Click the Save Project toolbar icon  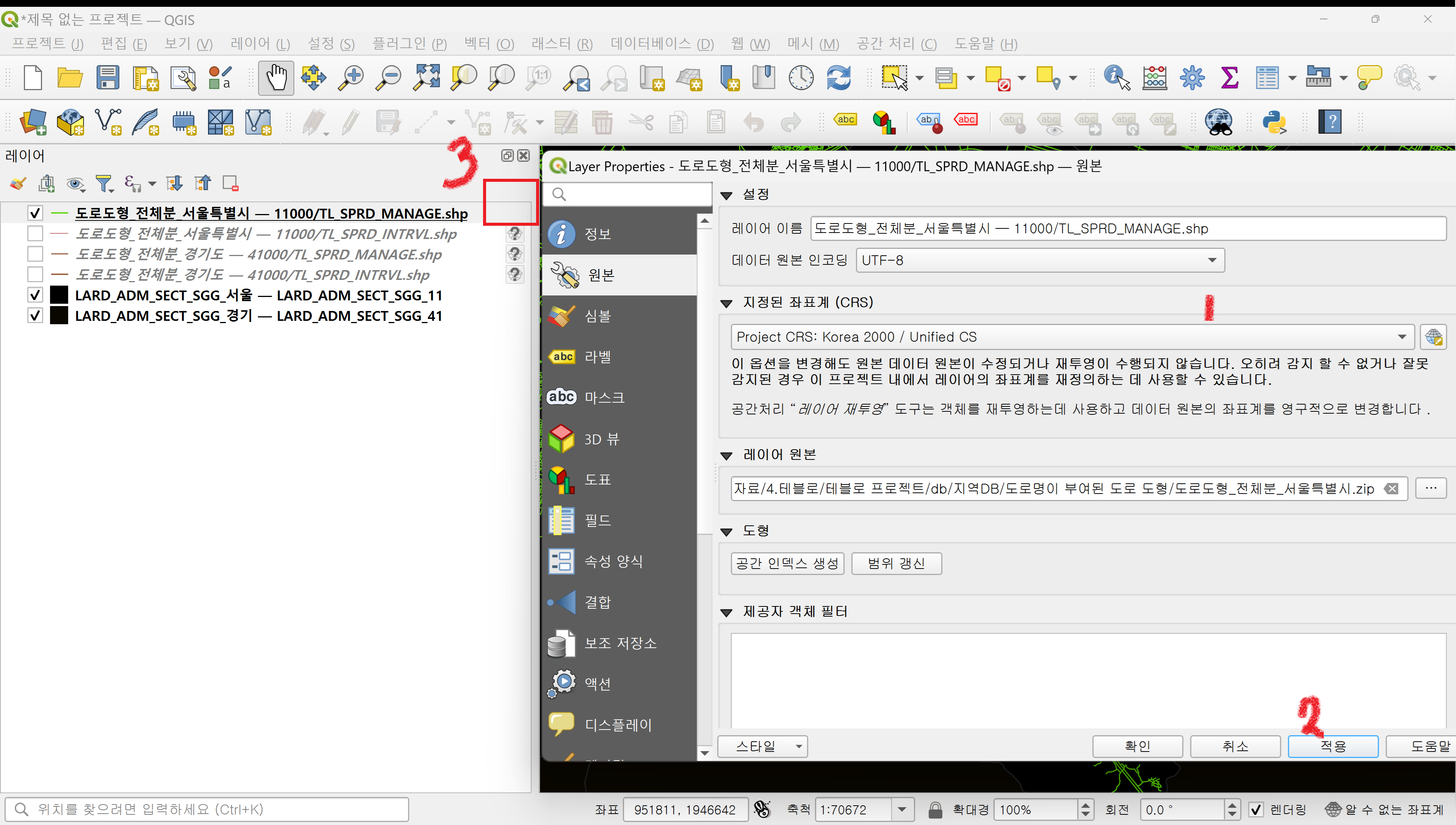107,78
